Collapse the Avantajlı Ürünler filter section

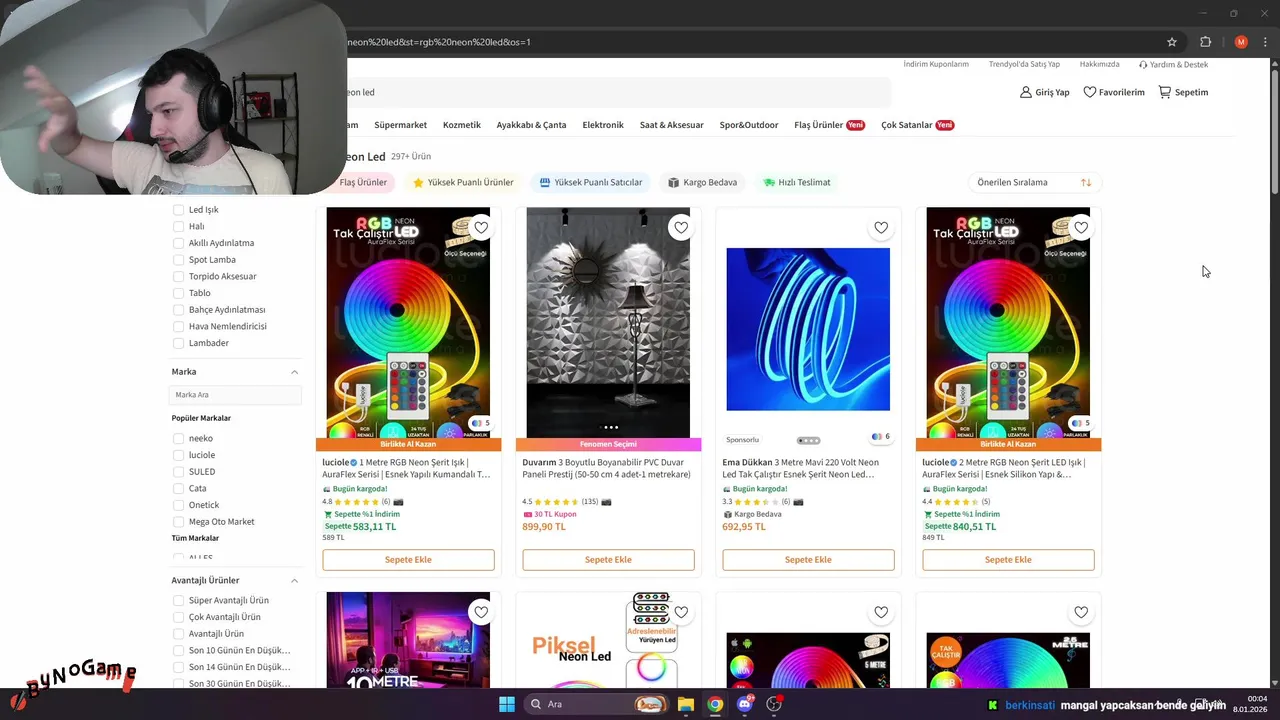(294, 580)
